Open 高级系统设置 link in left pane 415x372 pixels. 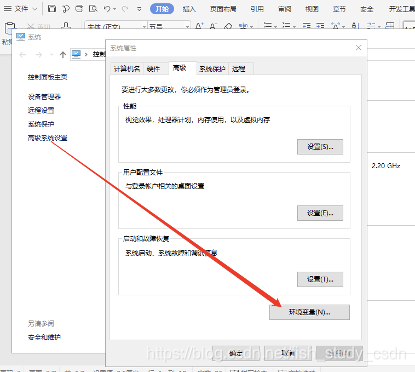(47, 138)
